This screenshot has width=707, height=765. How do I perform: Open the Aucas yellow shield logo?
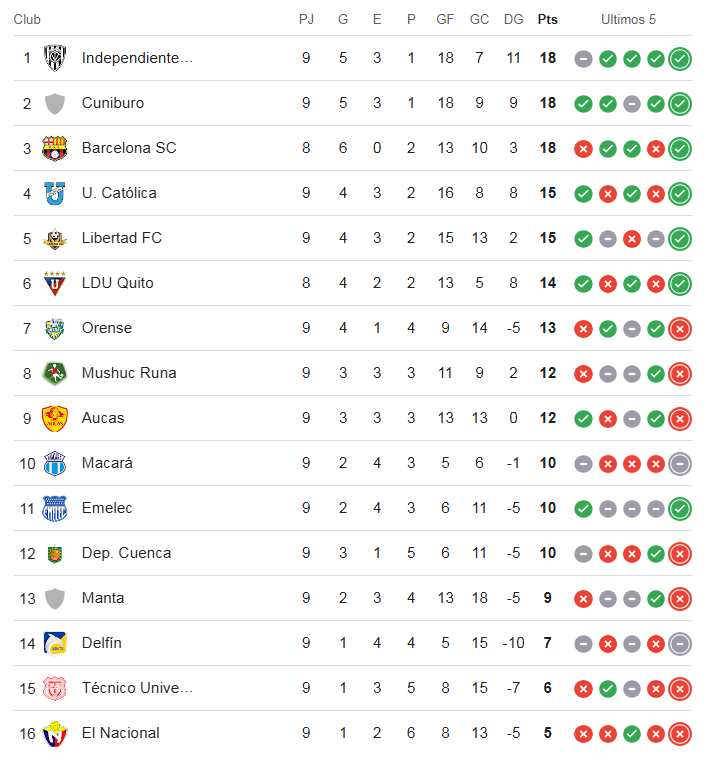pyautogui.click(x=55, y=419)
